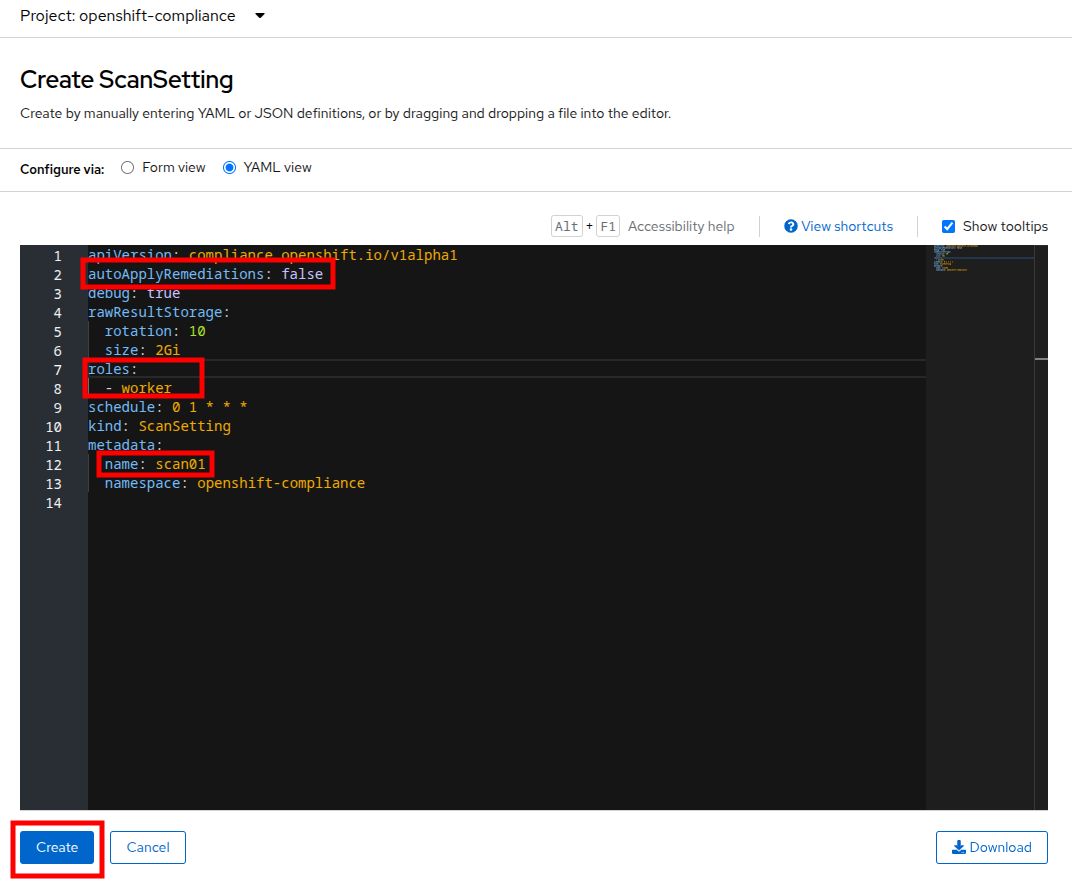Toggle the Show tooltips checkbox

pyautogui.click(x=948, y=226)
